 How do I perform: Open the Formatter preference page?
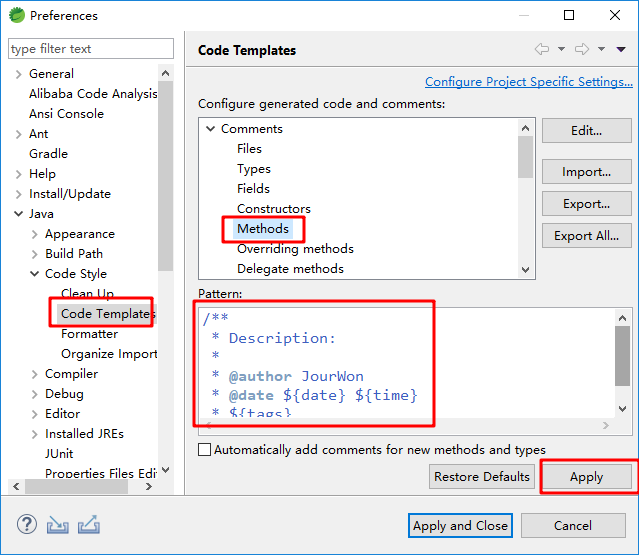90,334
